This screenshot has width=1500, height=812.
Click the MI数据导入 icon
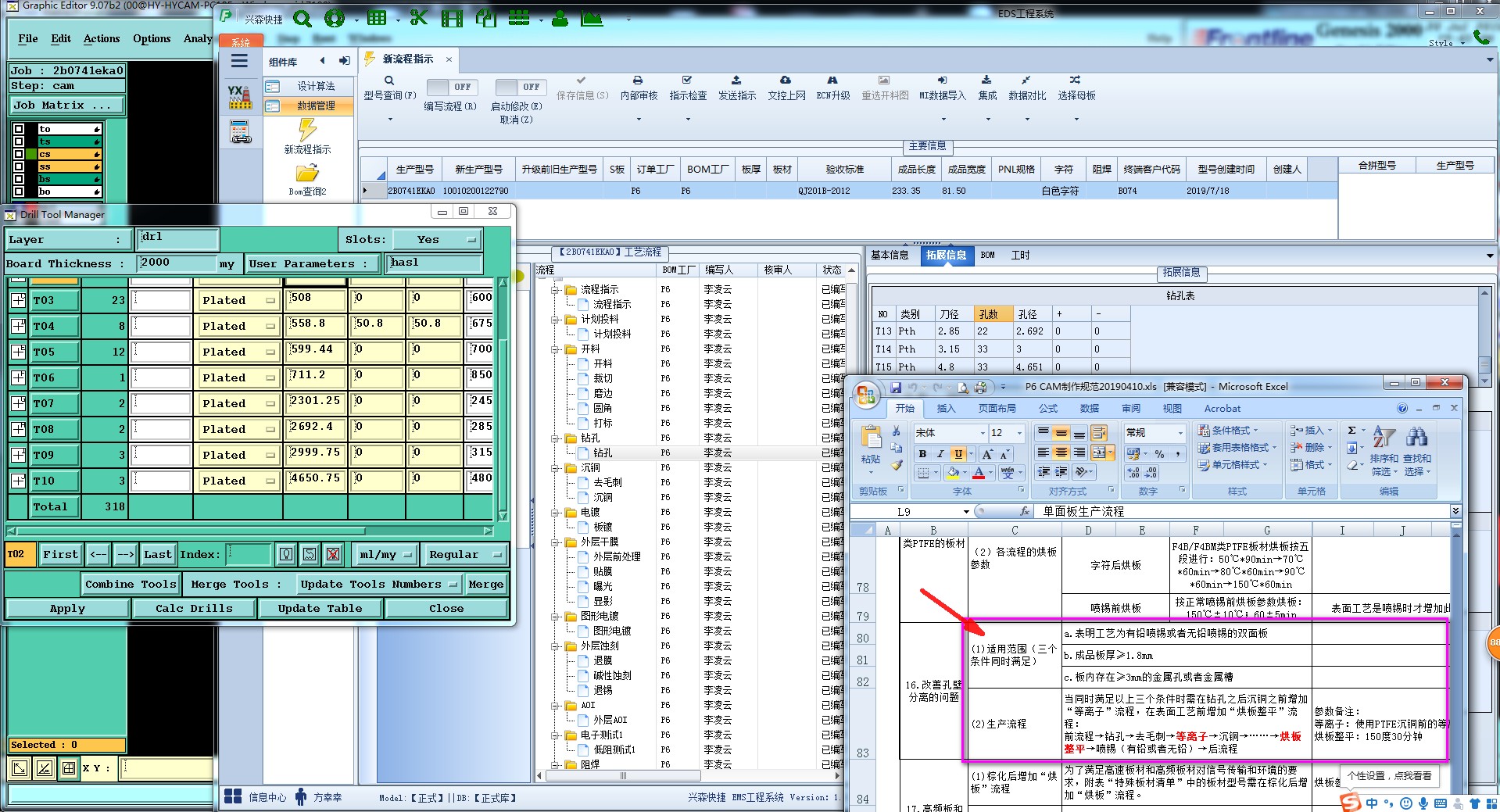(942, 80)
